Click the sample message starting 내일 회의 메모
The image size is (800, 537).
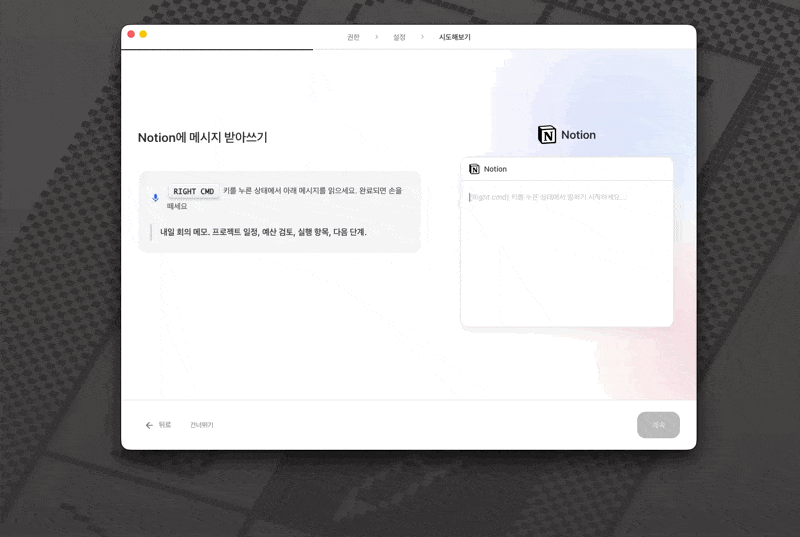263,232
